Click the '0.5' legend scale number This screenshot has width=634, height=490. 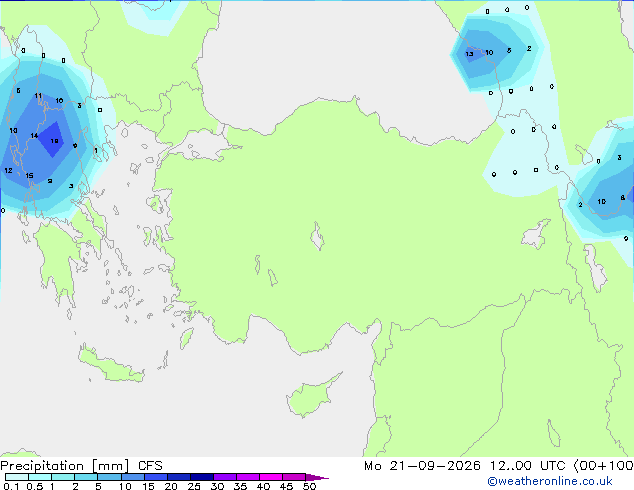[x=34, y=486]
